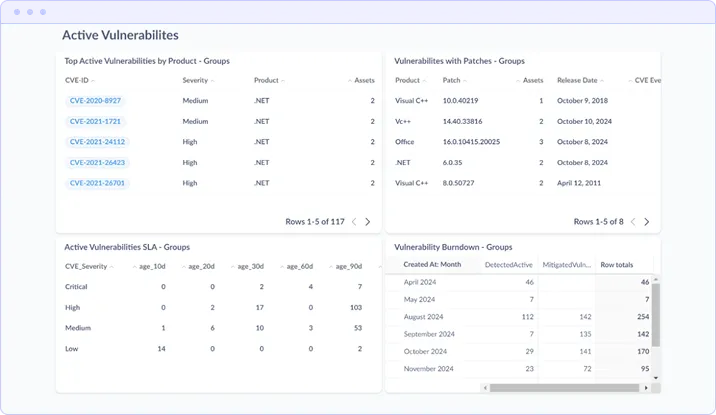The image size is (716, 415).
Task: Click the Created At: Month column header
Action: [x=432, y=265]
